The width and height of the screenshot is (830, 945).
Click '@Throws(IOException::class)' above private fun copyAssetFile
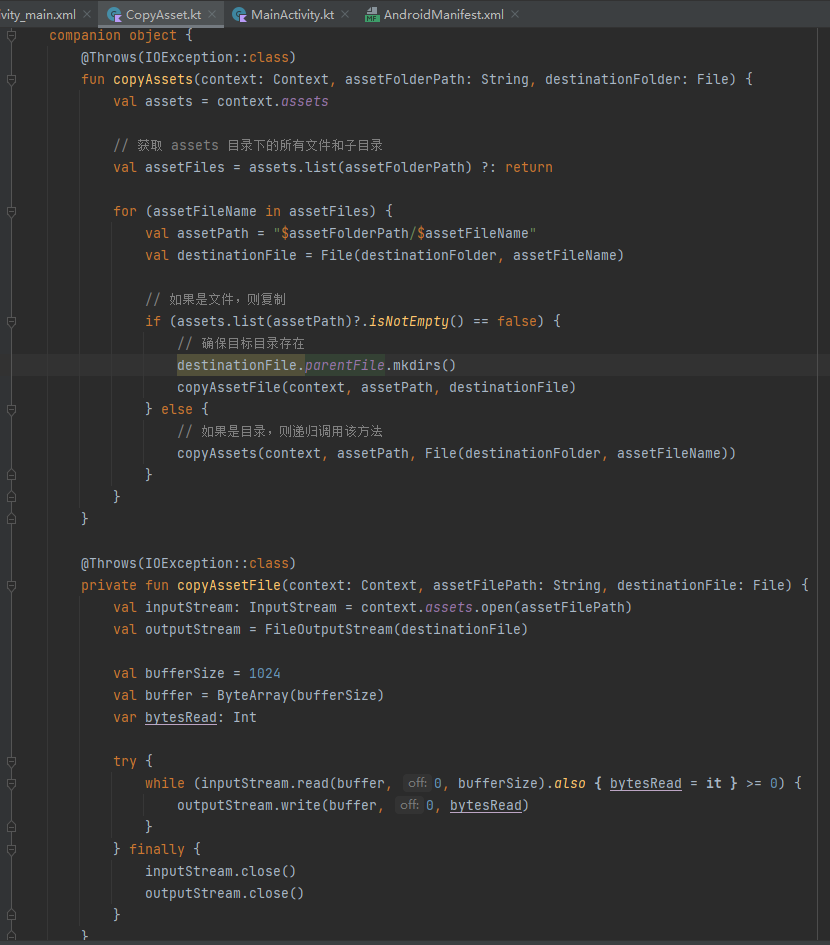tap(189, 564)
